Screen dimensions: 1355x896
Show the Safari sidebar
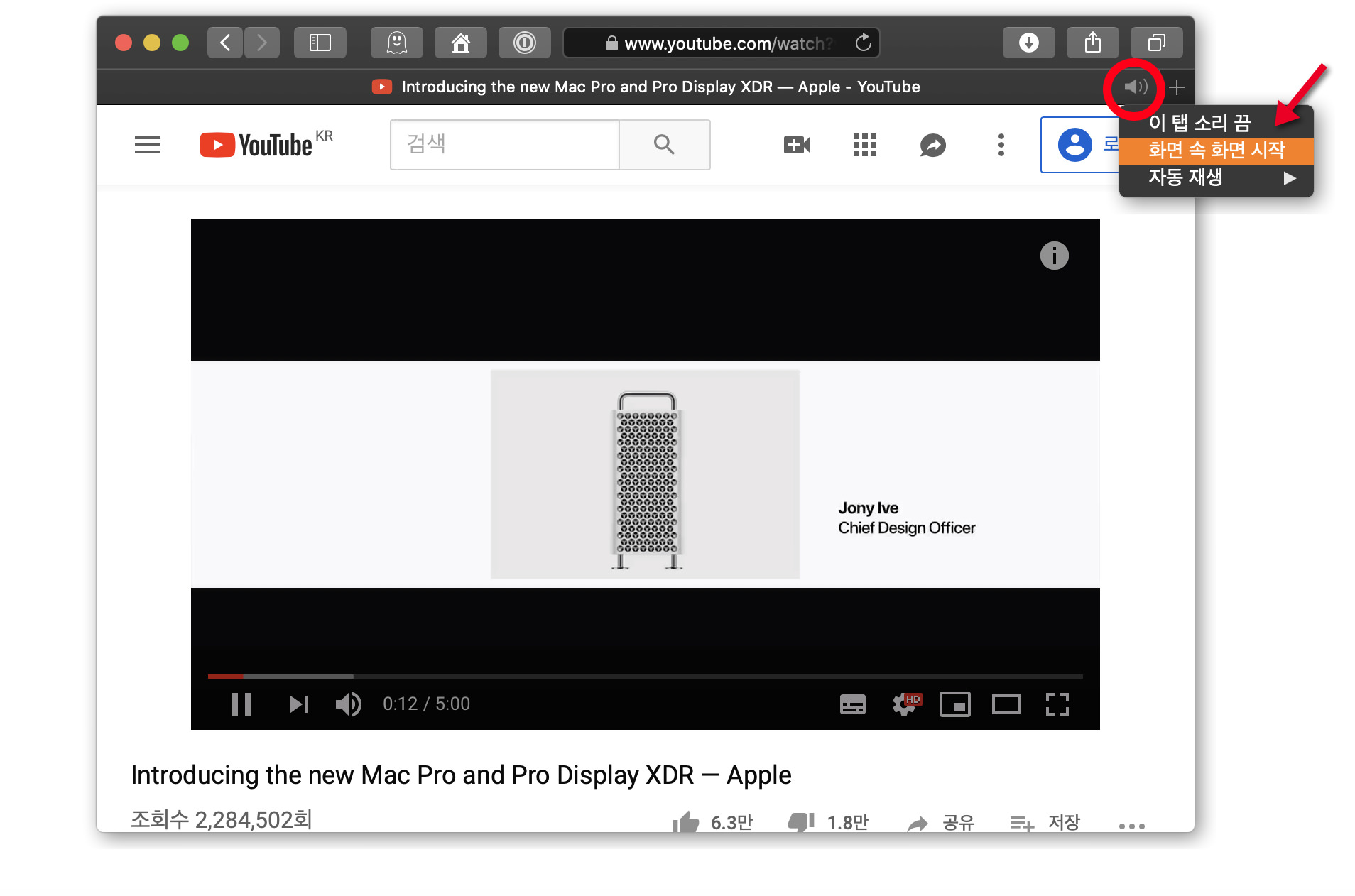pyautogui.click(x=320, y=43)
